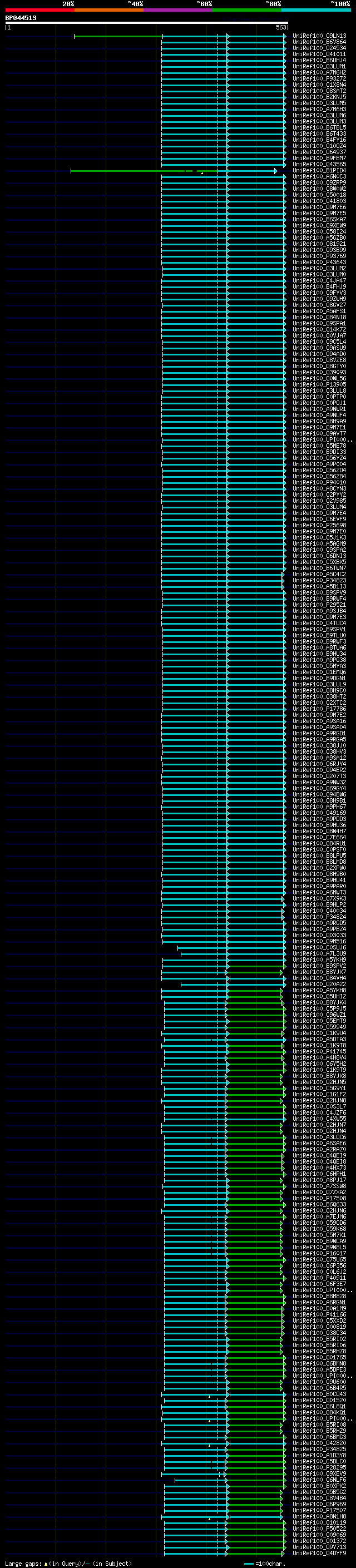Select the UniRef100_A6SAE6 row label
Image resolution: width=356 pixels, height=1568 pixels.
tap(319, 1143)
